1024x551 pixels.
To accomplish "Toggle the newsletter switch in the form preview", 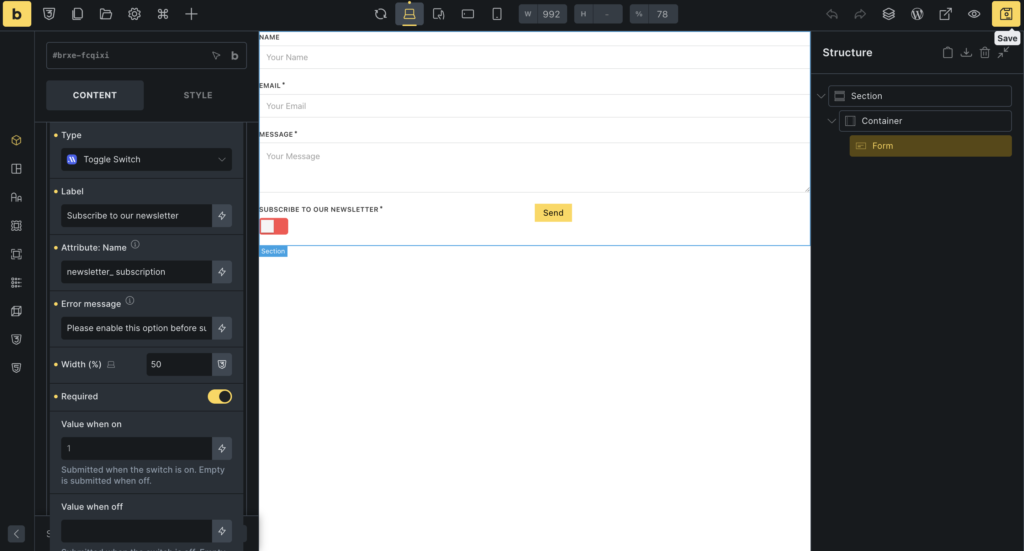I will click(274, 227).
